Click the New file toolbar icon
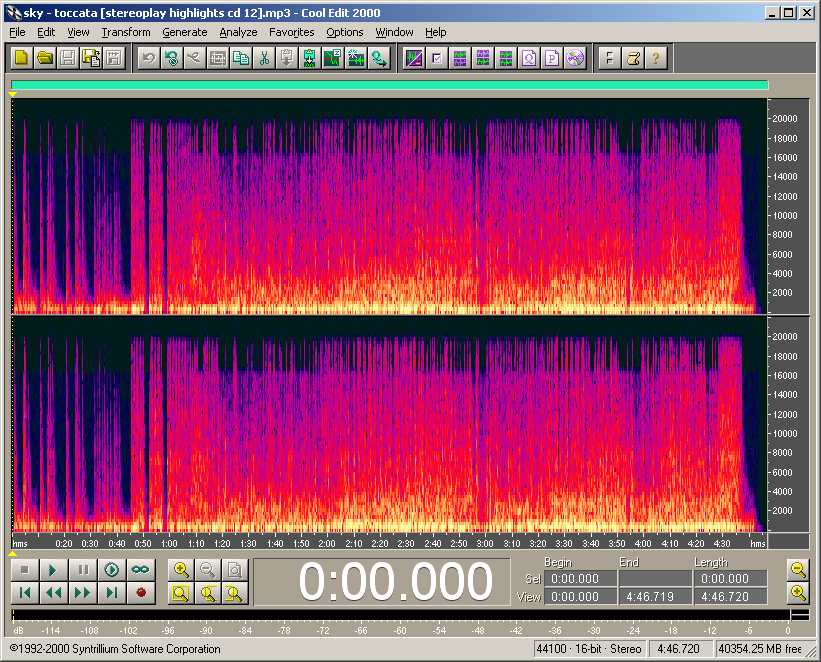This screenshot has width=821, height=662. coord(21,58)
